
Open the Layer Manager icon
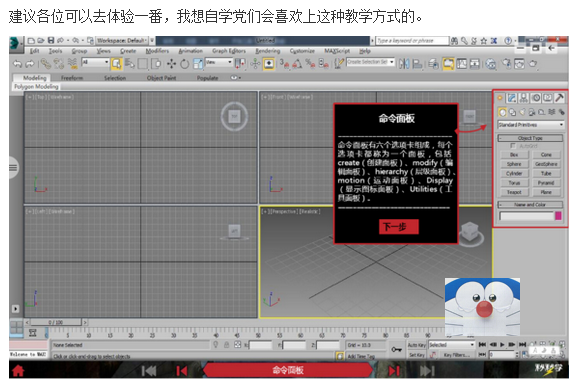[433, 64]
